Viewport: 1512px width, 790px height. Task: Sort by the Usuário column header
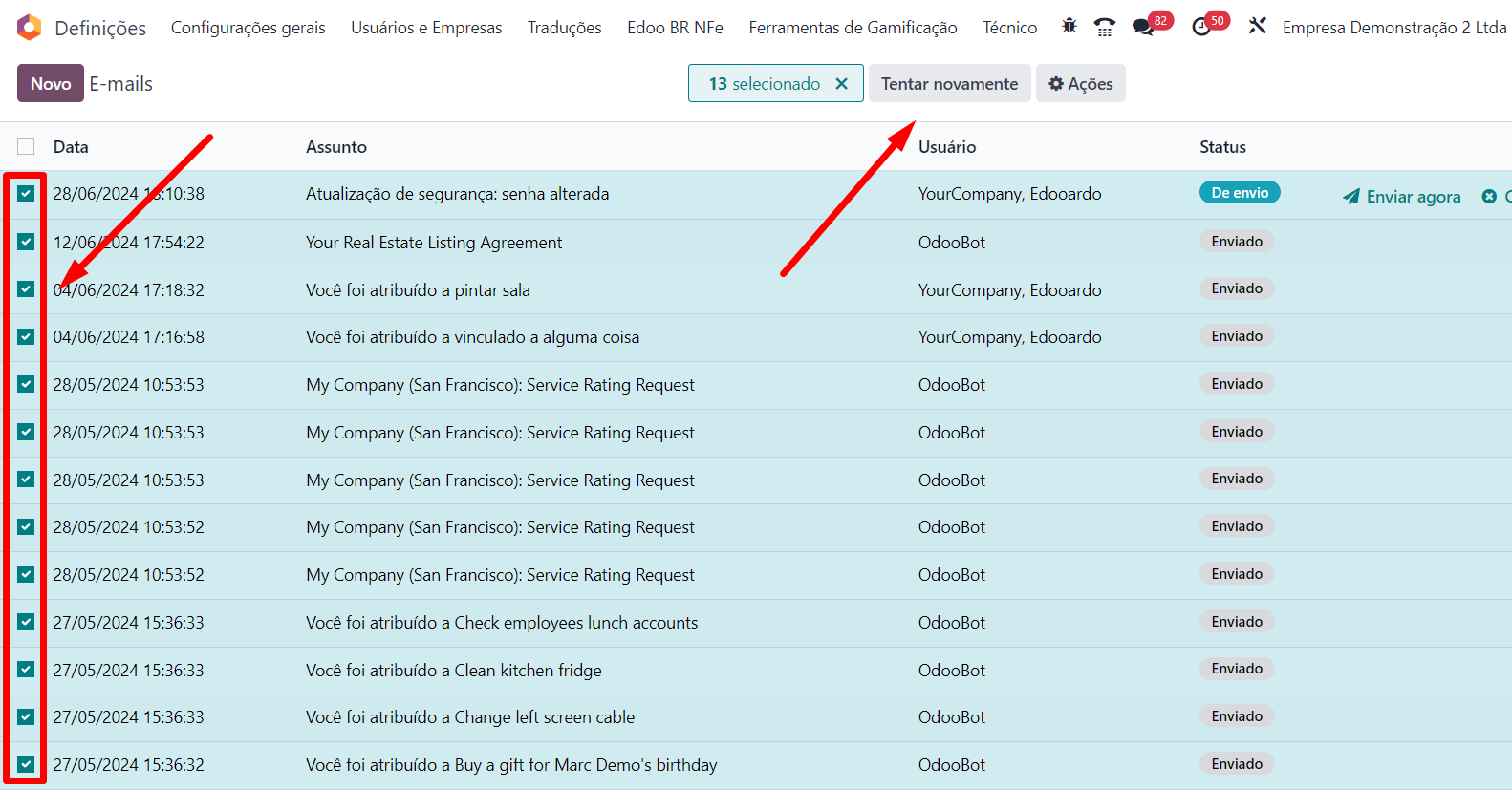[x=947, y=147]
